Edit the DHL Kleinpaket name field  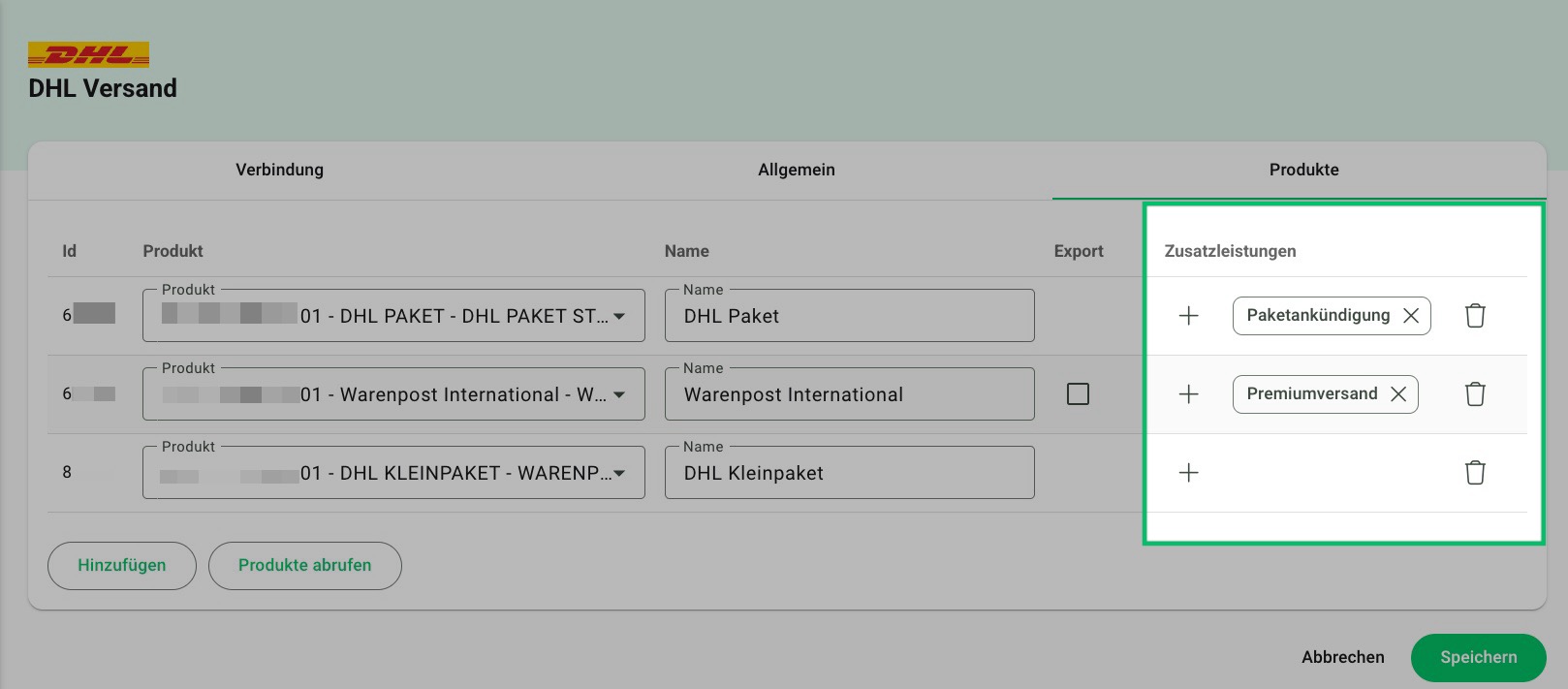click(x=850, y=473)
